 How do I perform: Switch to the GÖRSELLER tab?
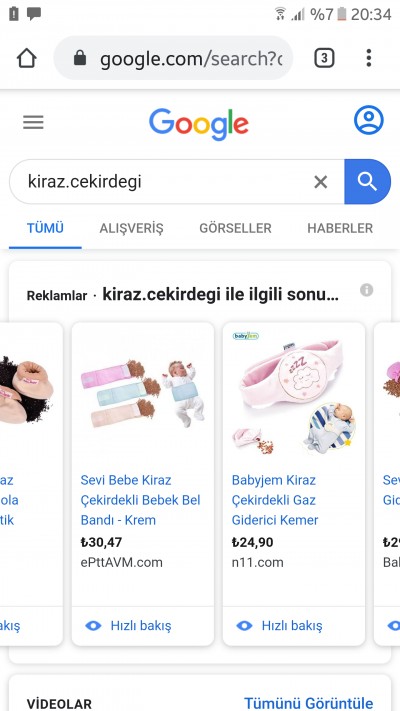[235, 228]
